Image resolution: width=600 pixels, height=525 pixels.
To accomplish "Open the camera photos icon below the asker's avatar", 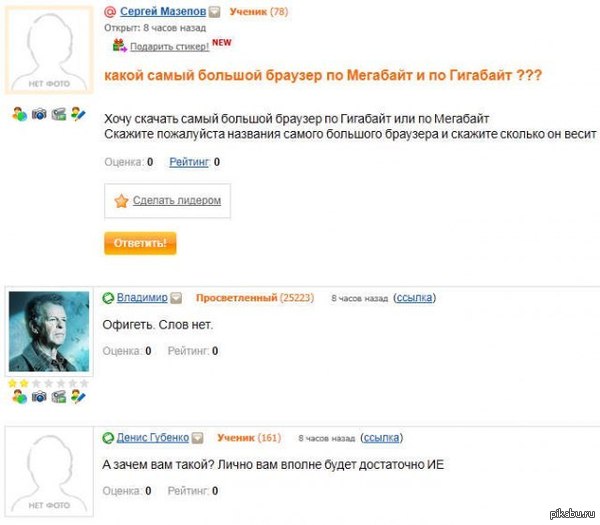I will coord(38,115).
